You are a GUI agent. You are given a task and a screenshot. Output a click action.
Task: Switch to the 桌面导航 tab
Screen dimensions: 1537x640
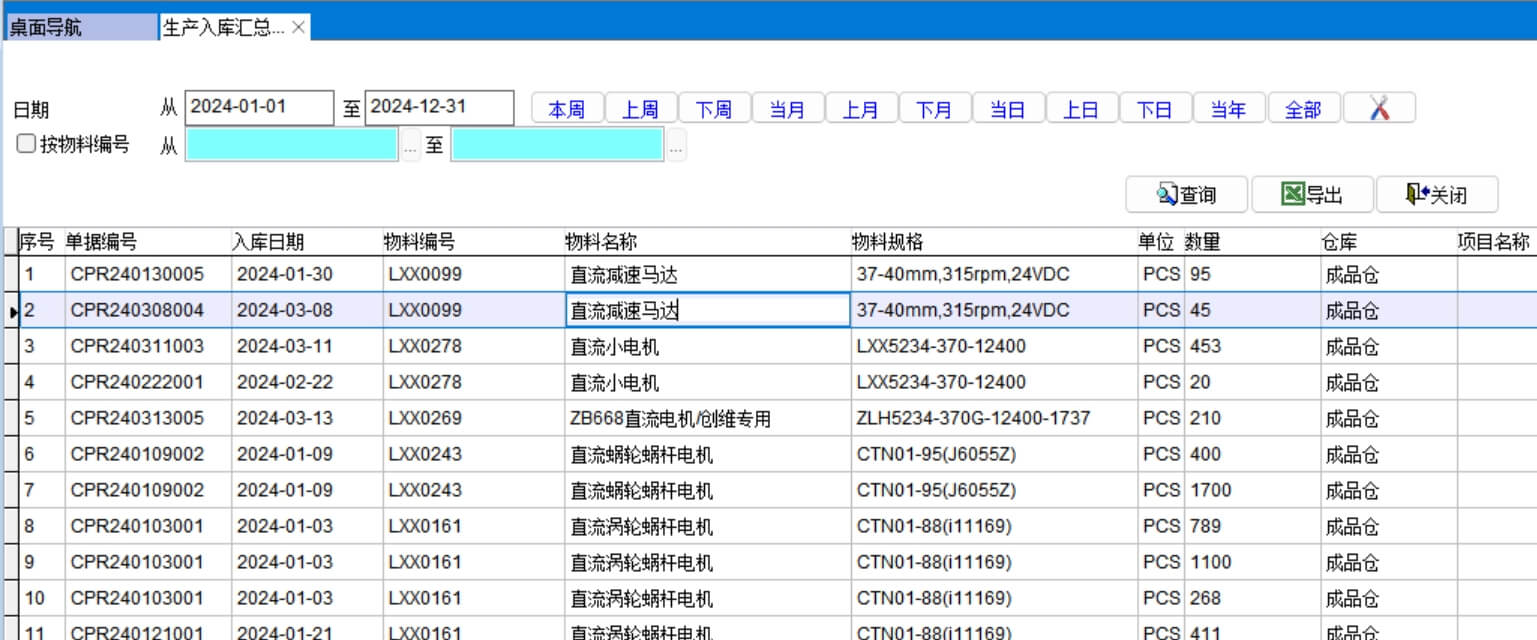click(x=80, y=28)
